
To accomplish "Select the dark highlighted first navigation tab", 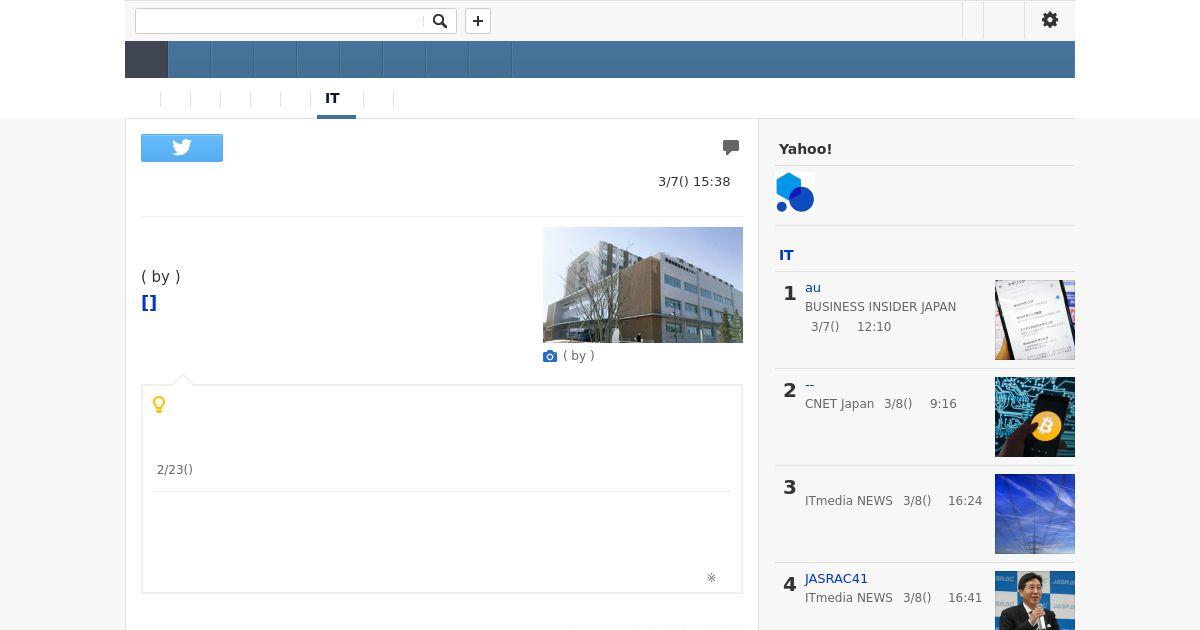I will (x=146, y=60).
